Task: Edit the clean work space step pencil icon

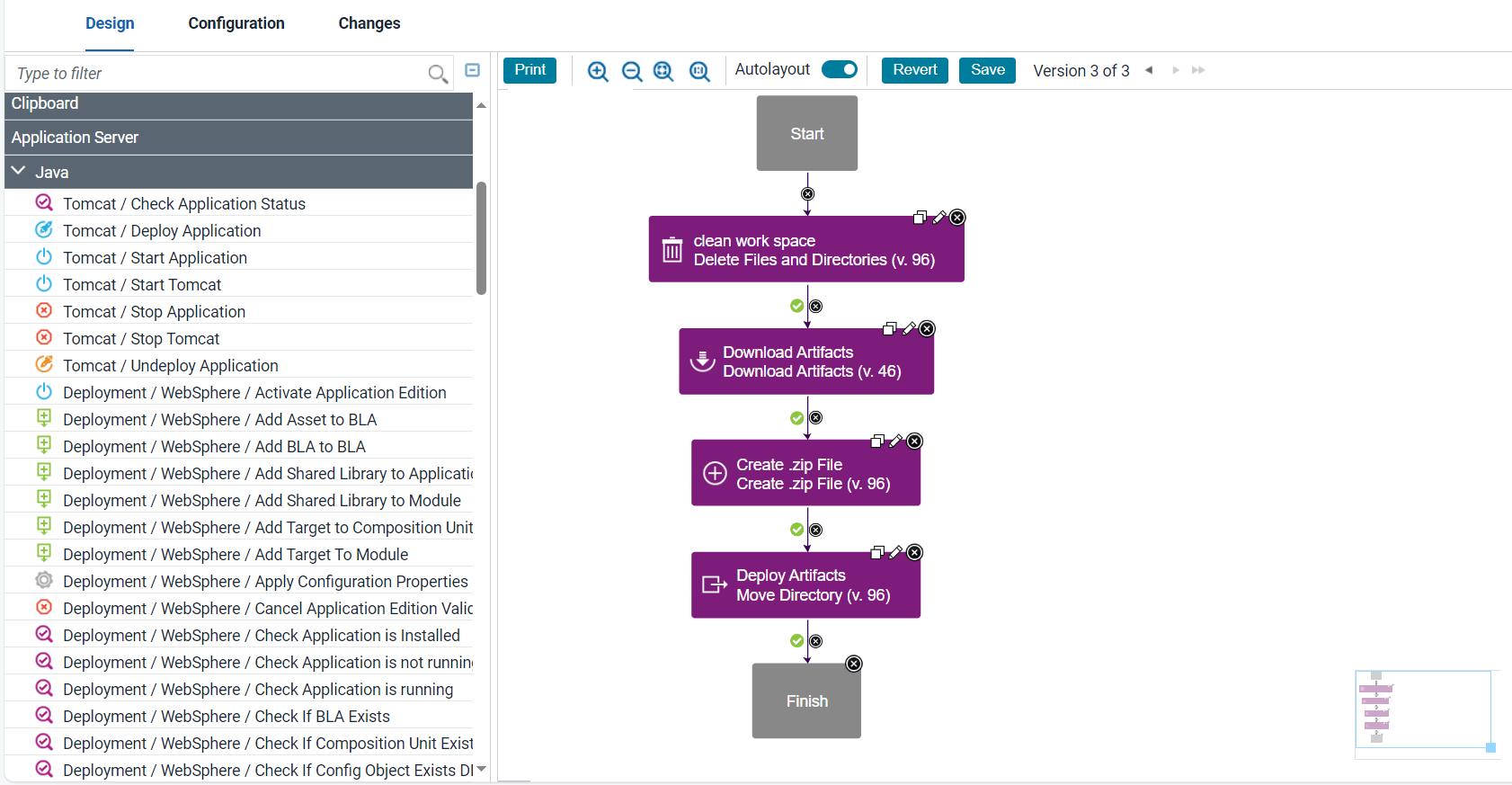Action: pos(939,218)
